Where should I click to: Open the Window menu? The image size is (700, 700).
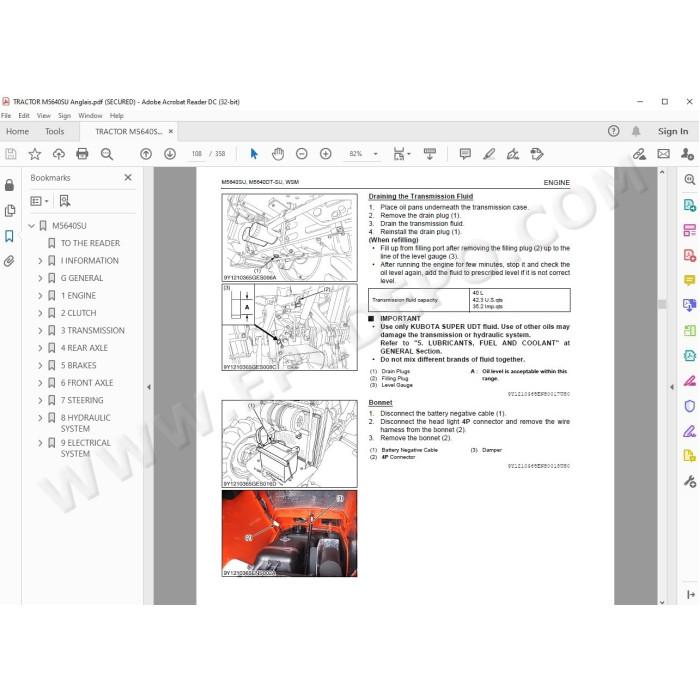(x=90, y=116)
